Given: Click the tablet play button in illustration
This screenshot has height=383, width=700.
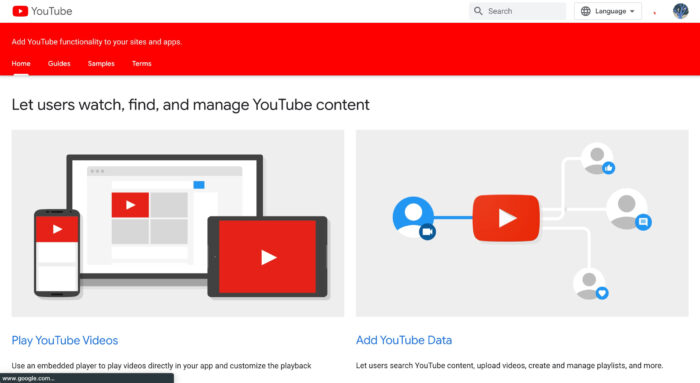Looking at the screenshot, I should pyautogui.click(x=268, y=257).
